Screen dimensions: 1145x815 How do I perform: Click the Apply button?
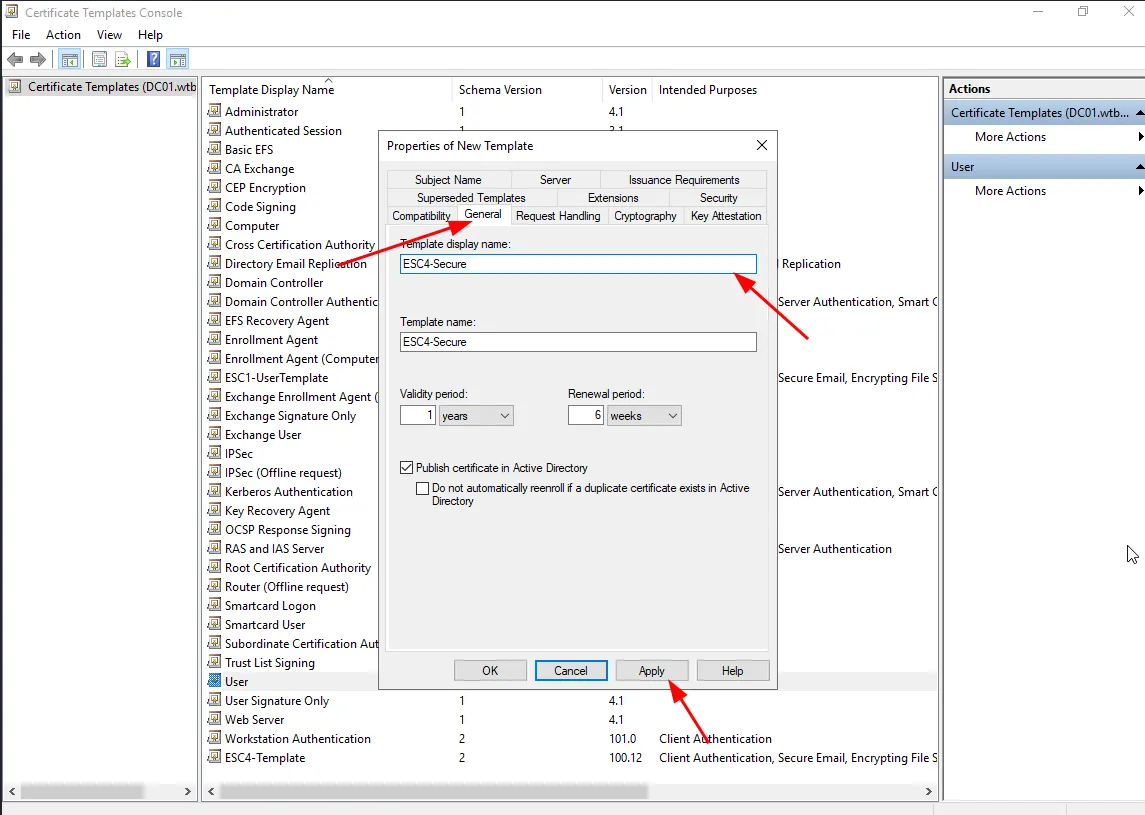[651, 671]
